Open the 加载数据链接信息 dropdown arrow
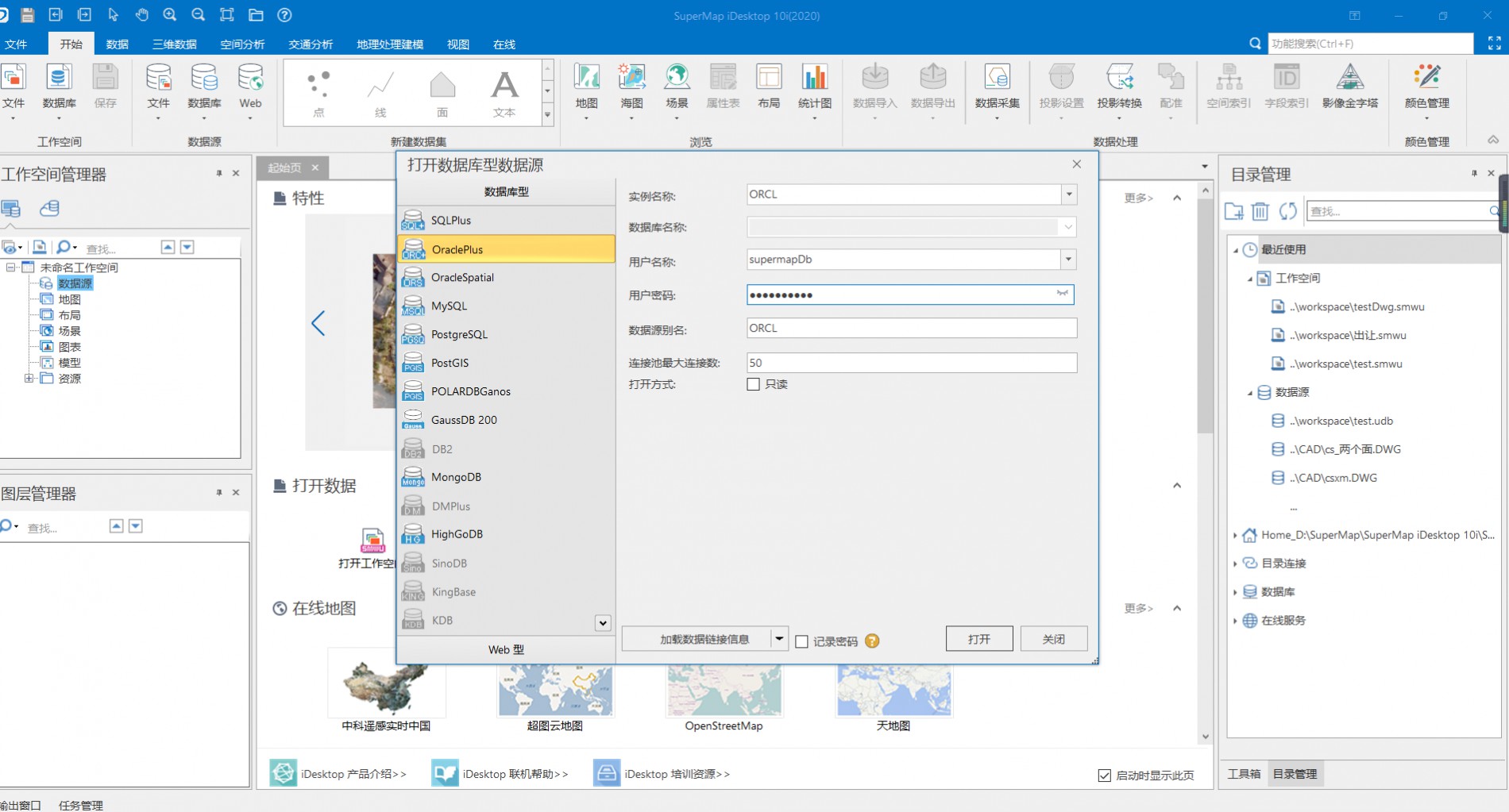1509x812 pixels. 779,639
